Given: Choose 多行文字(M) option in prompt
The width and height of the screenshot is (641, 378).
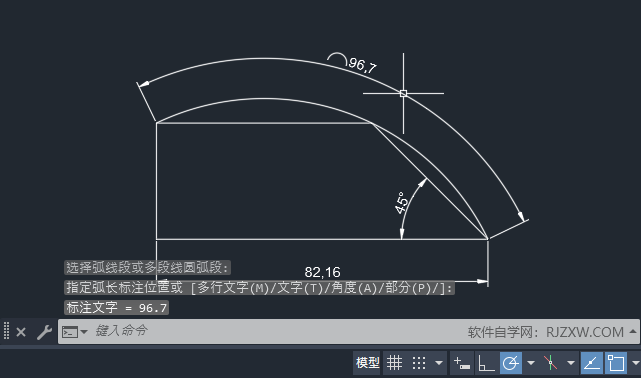Looking at the screenshot, I should (233, 288).
